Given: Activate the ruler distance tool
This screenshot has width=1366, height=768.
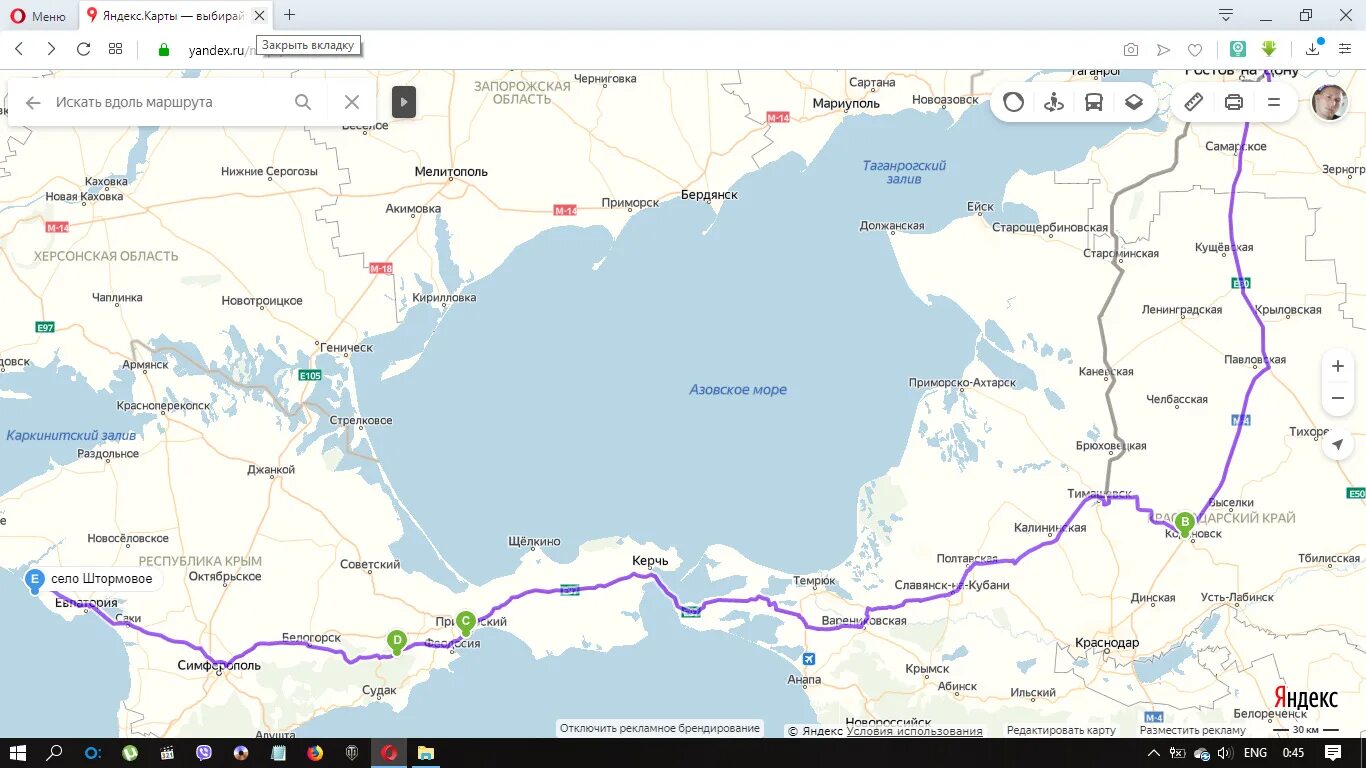Looking at the screenshot, I should pos(1193,102).
